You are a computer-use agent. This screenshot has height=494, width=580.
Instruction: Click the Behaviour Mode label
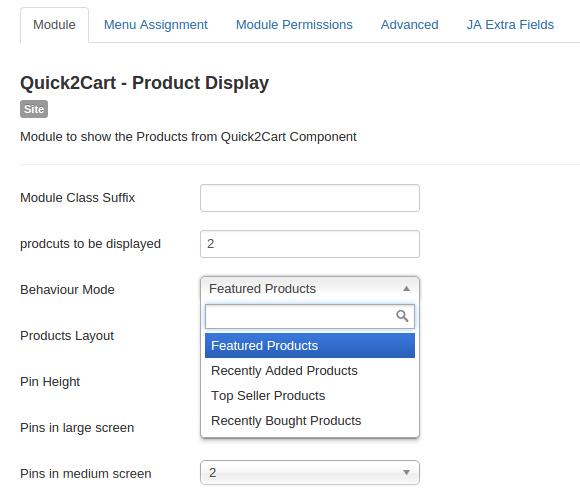tap(67, 290)
